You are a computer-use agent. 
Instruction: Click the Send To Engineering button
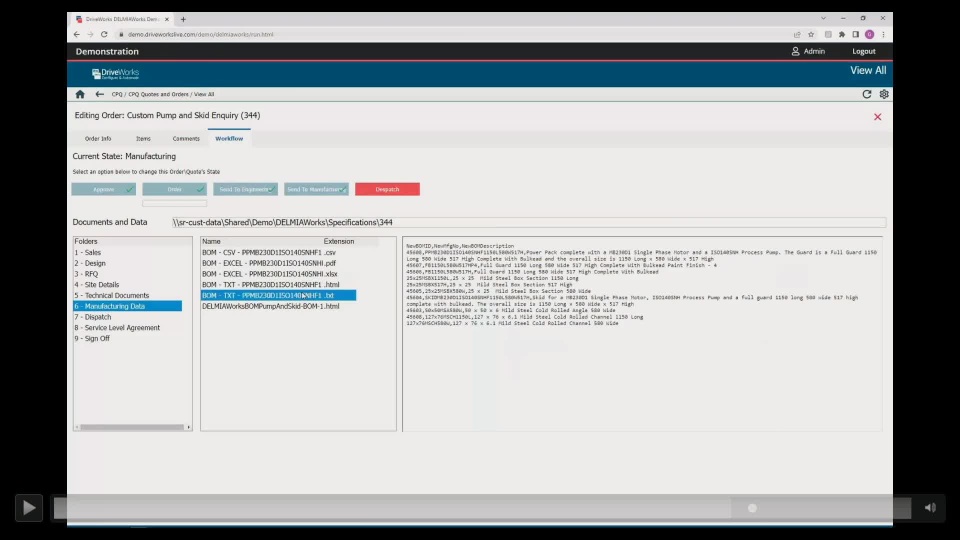pos(246,189)
